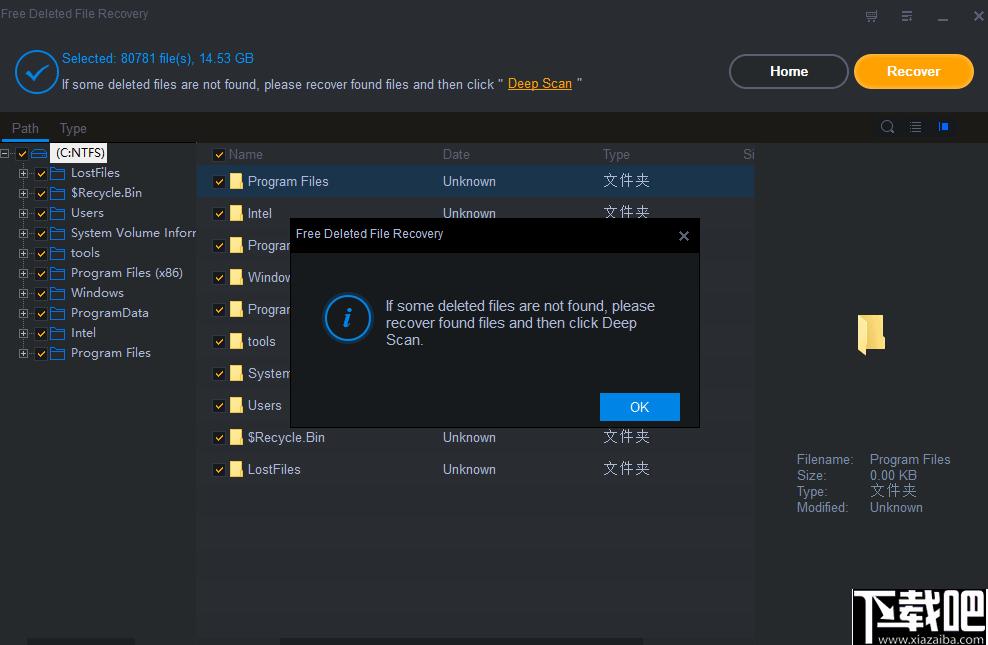Screen dimensions: 988x645
Task: Click folder icon of tools list row
Action: pyautogui.click(x=236, y=341)
